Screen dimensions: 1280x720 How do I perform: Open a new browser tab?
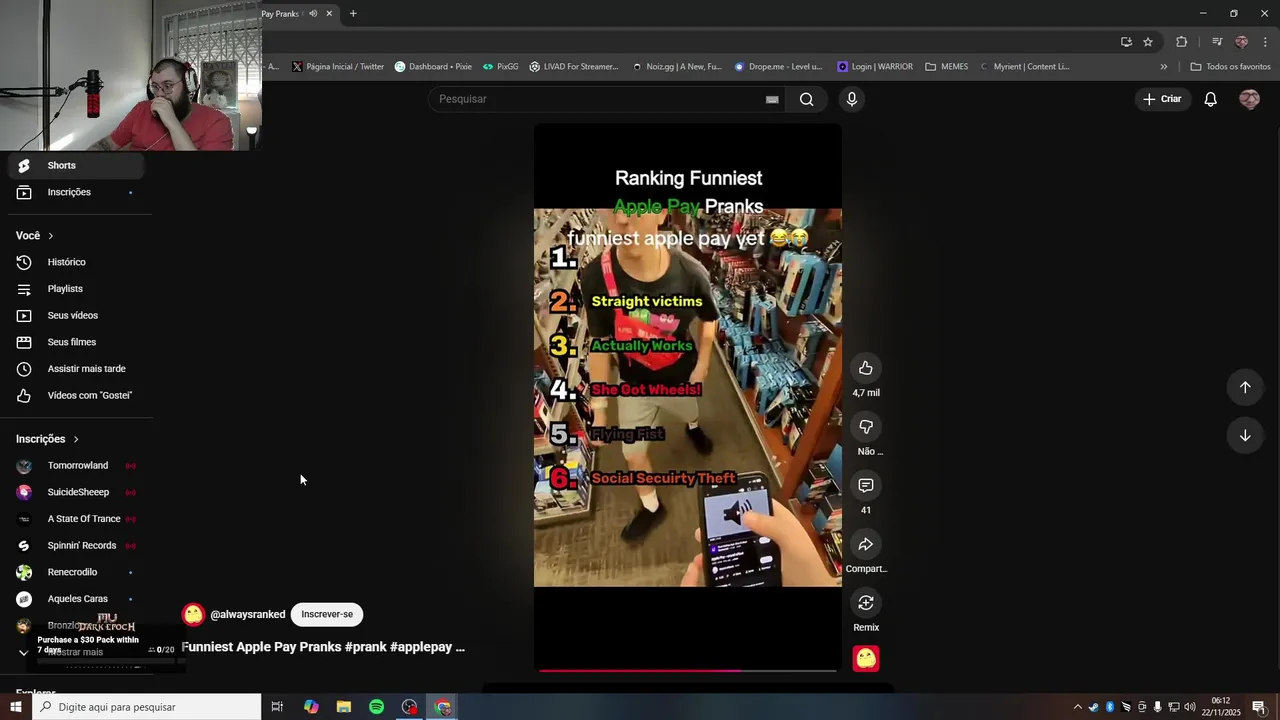[353, 14]
